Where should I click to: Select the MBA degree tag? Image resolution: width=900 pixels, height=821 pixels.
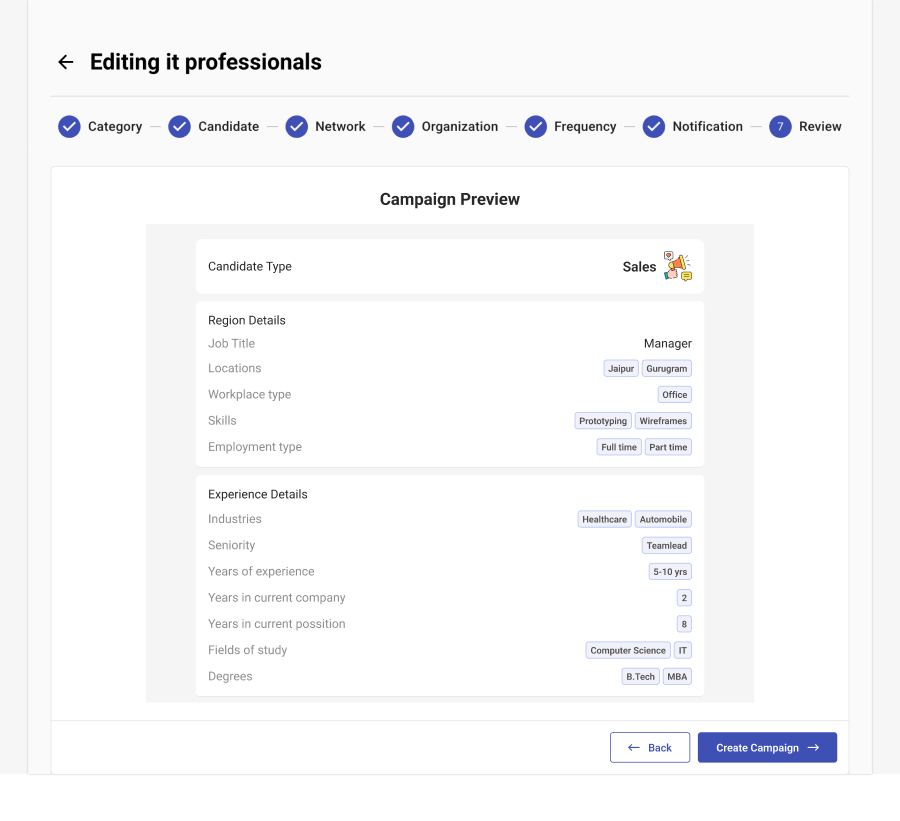(x=677, y=677)
